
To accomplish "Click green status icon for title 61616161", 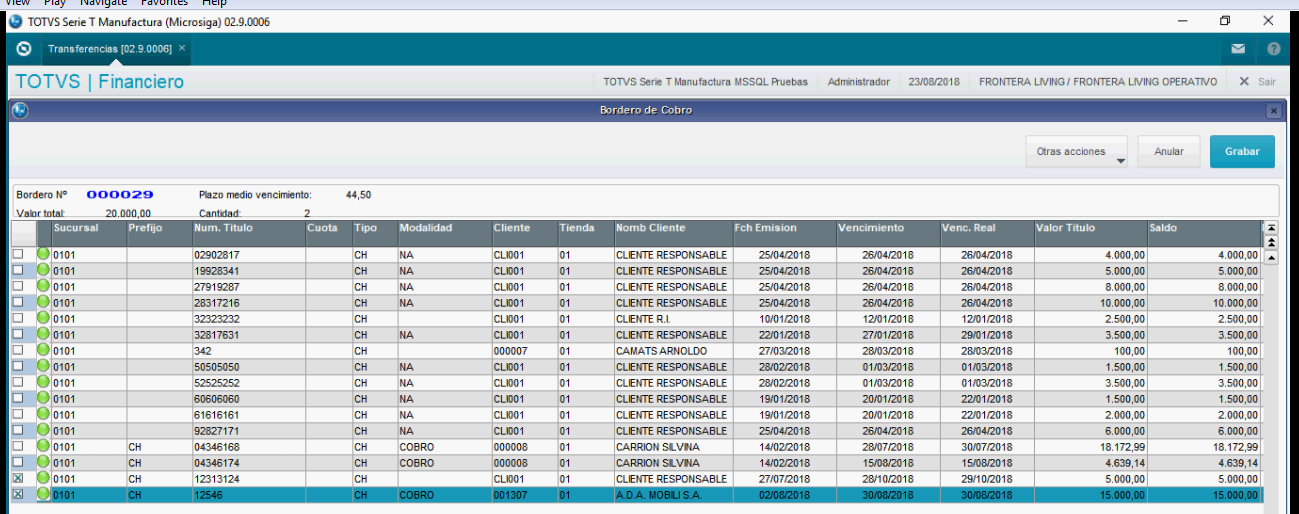I will pyautogui.click(x=44, y=415).
